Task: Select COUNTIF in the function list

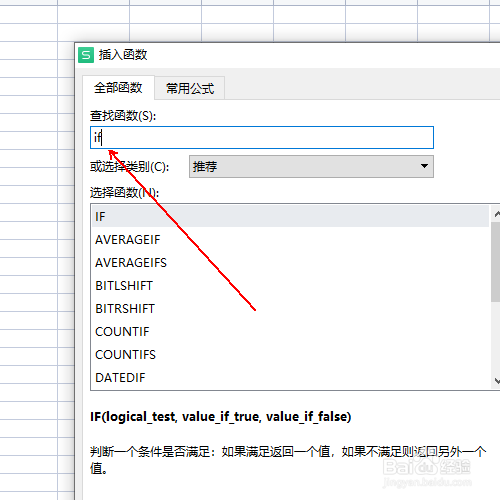Action: pos(290,332)
